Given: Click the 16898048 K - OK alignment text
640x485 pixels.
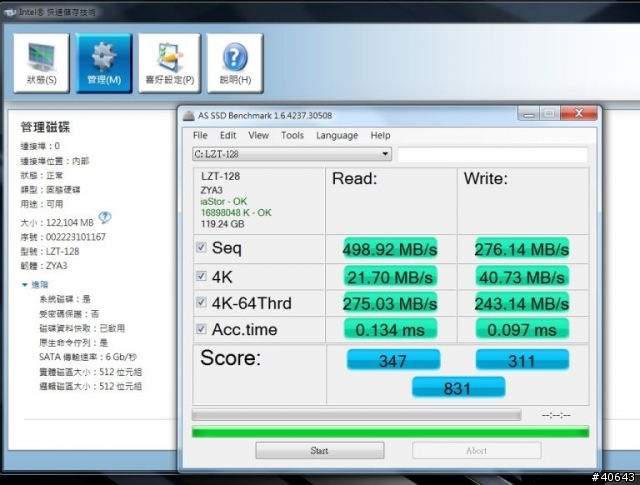Looking at the screenshot, I should coord(236,213).
